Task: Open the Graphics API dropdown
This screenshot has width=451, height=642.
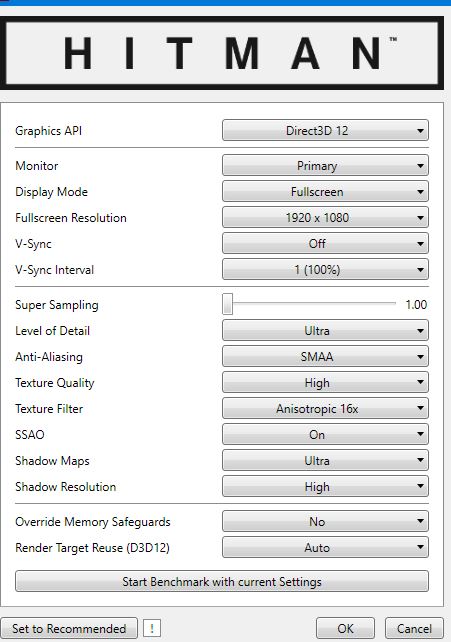Action: tap(325, 131)
